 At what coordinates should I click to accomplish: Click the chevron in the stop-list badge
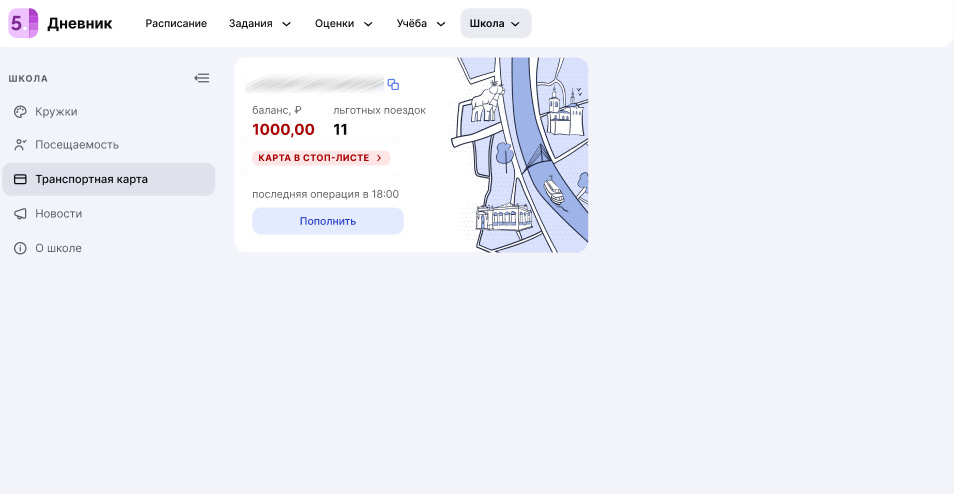(x=379, y=158)
